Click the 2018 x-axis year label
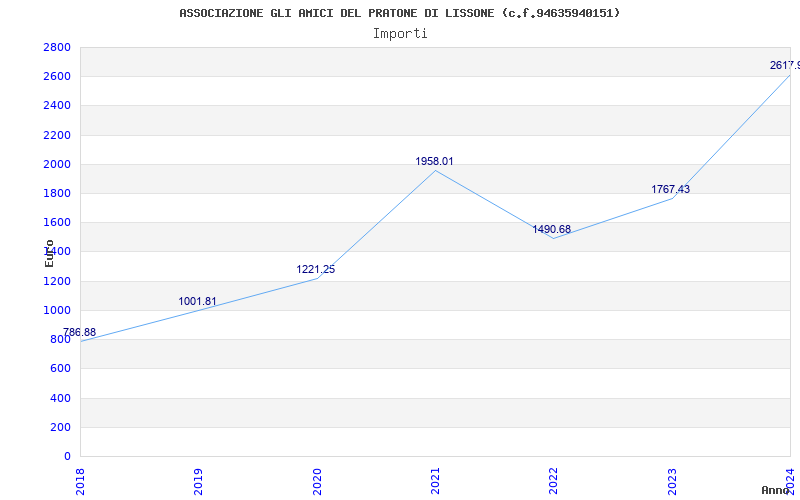 [x=80, y=482]
